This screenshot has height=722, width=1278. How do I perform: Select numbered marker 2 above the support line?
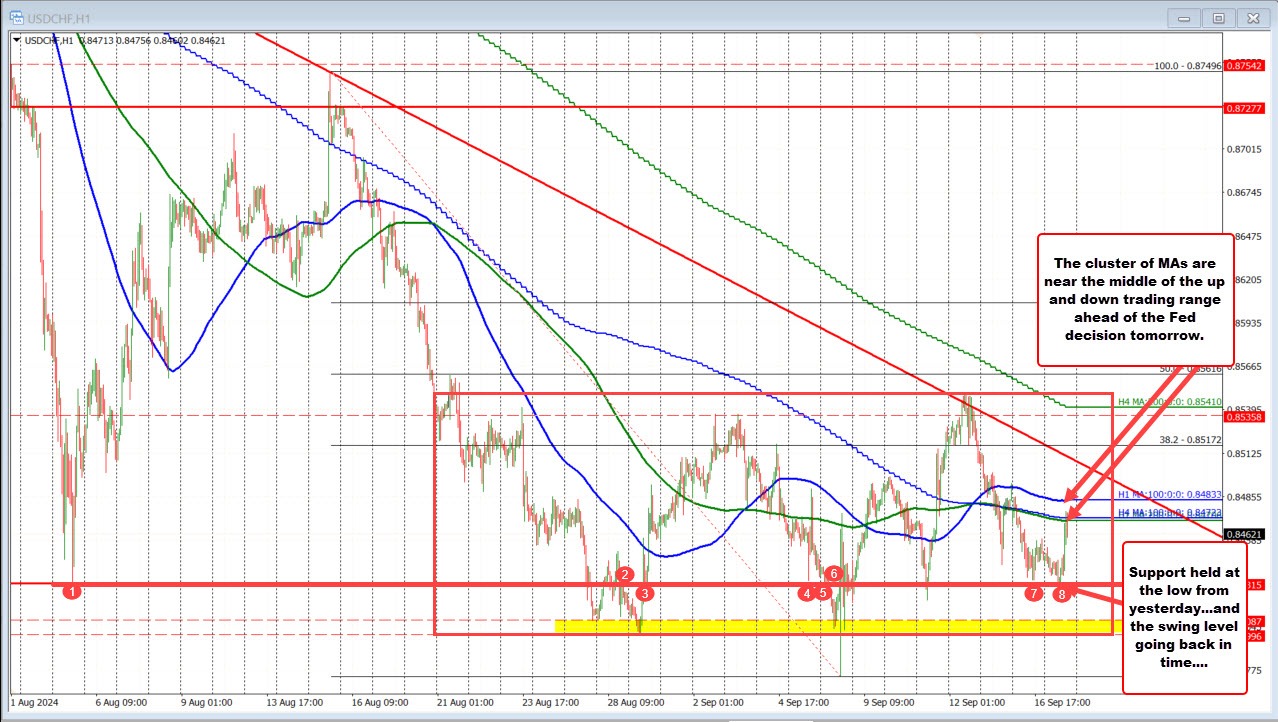click(x=626, y=575)
